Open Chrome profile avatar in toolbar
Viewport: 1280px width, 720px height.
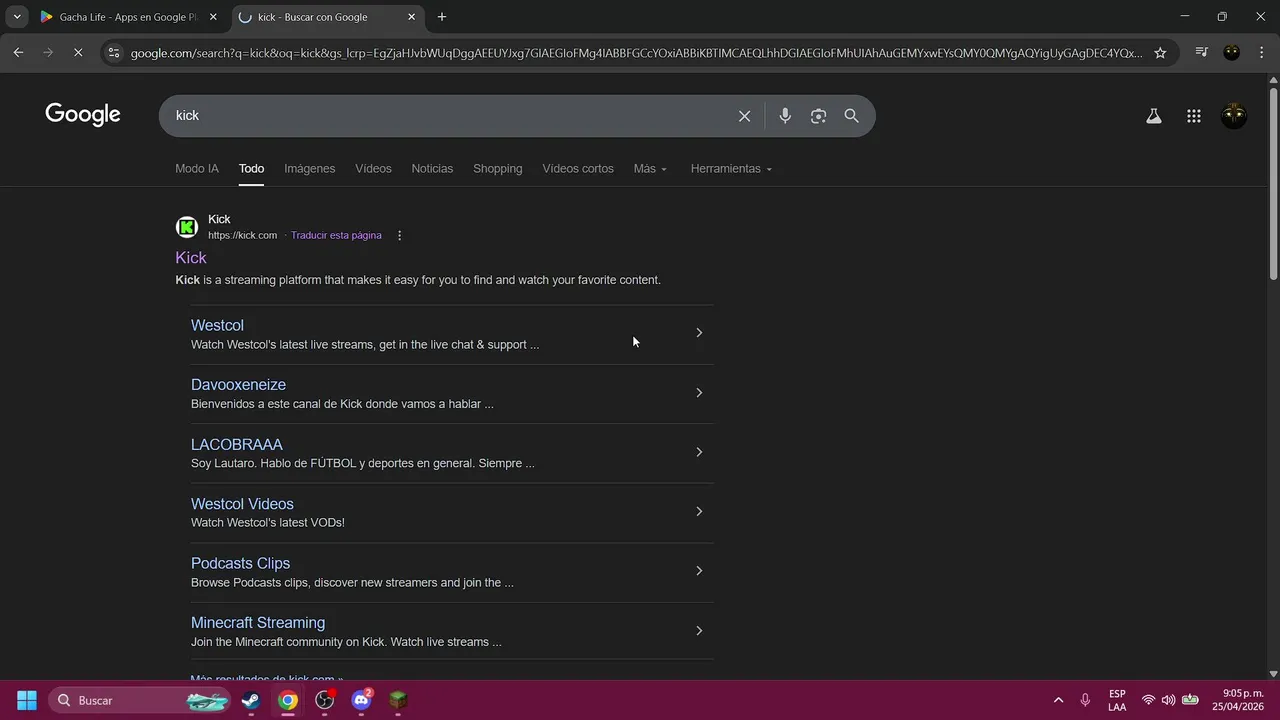coord(1232,53)
